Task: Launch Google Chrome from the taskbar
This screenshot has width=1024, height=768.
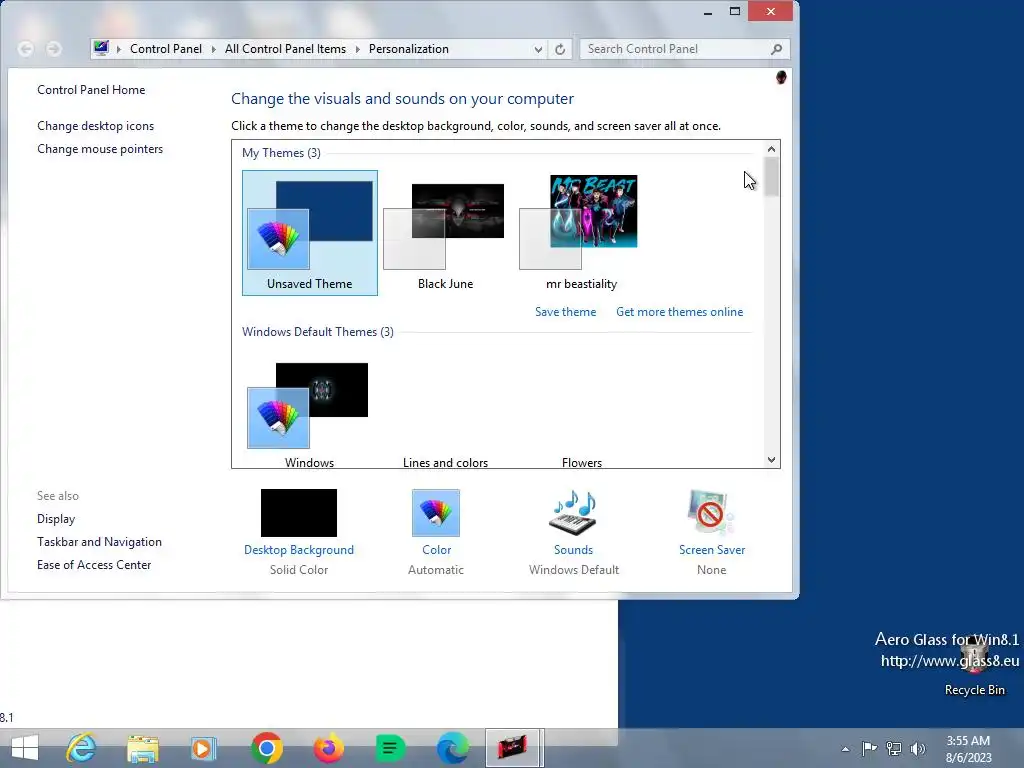Action: click(x=266, y=748)
